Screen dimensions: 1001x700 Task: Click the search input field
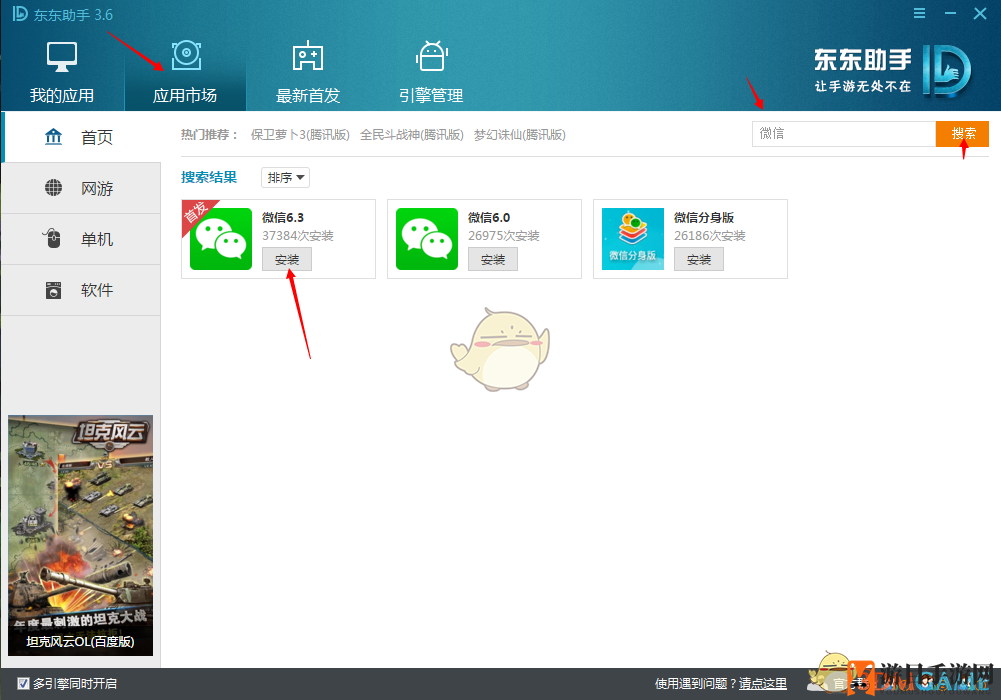click(844, 134)
